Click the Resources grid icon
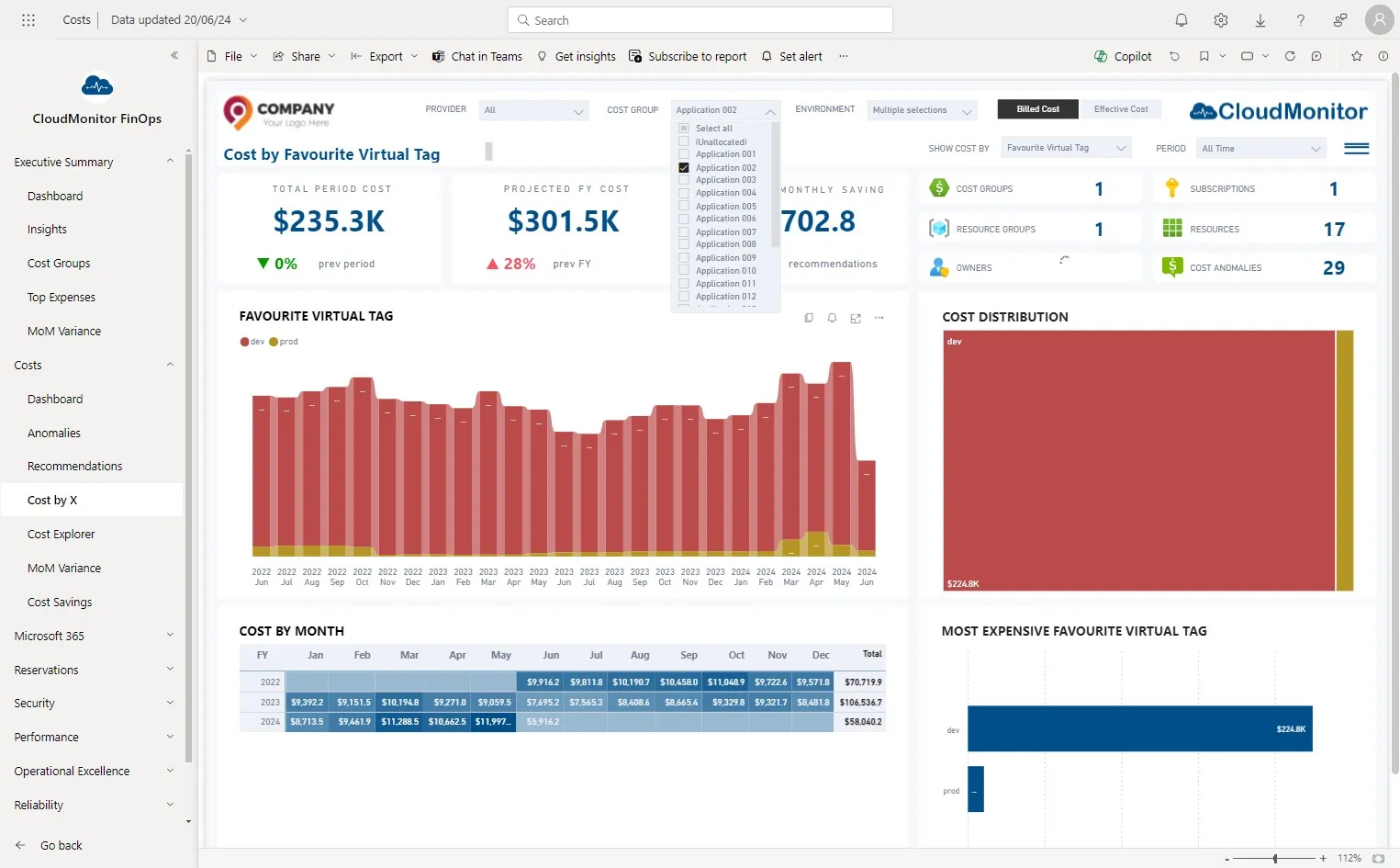Viewport: 1400px width, 868px height. click(1172, 228)
